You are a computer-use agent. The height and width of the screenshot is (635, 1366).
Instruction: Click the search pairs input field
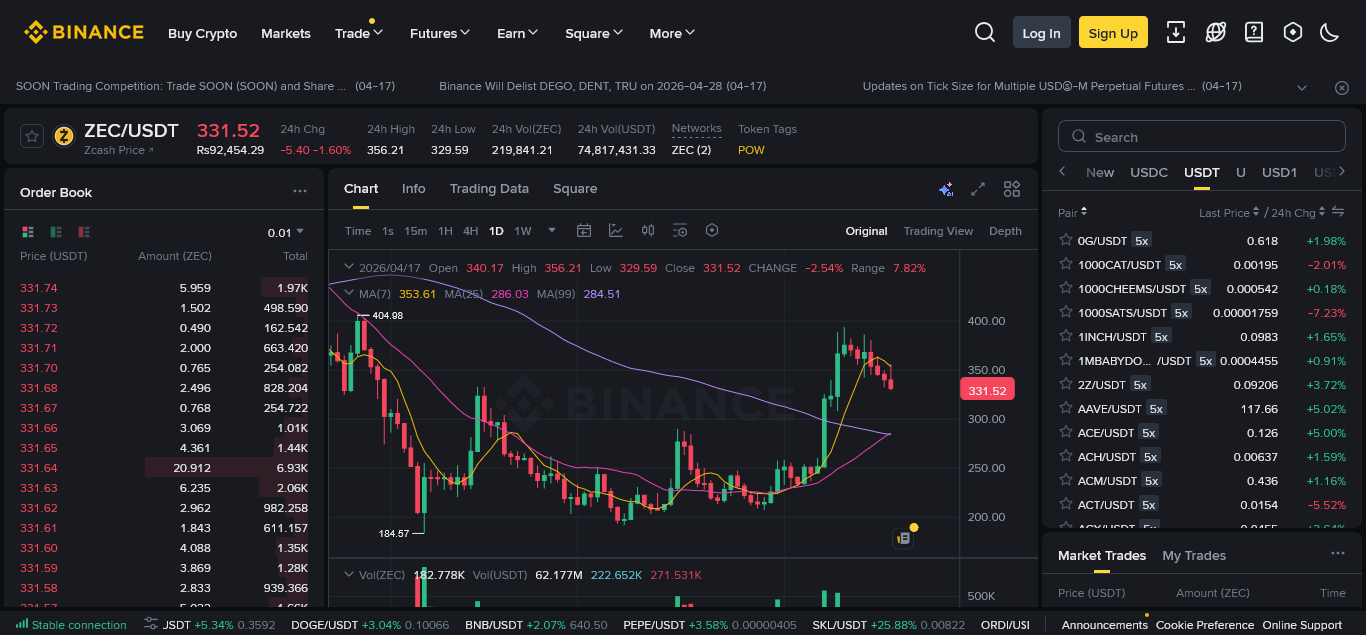click(1202, 137)
